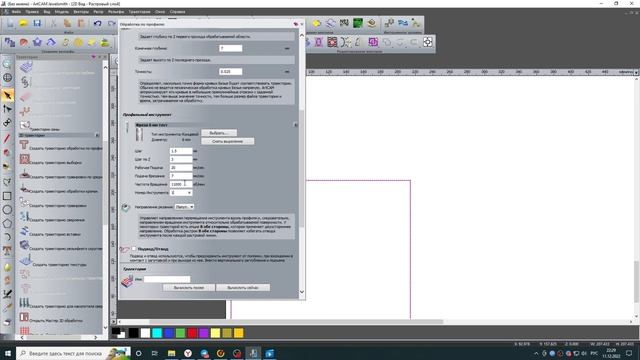Screen dimensions: 640x360
Task: Collapse the profiling tool section arrow
Action: [x=296, y=124]
